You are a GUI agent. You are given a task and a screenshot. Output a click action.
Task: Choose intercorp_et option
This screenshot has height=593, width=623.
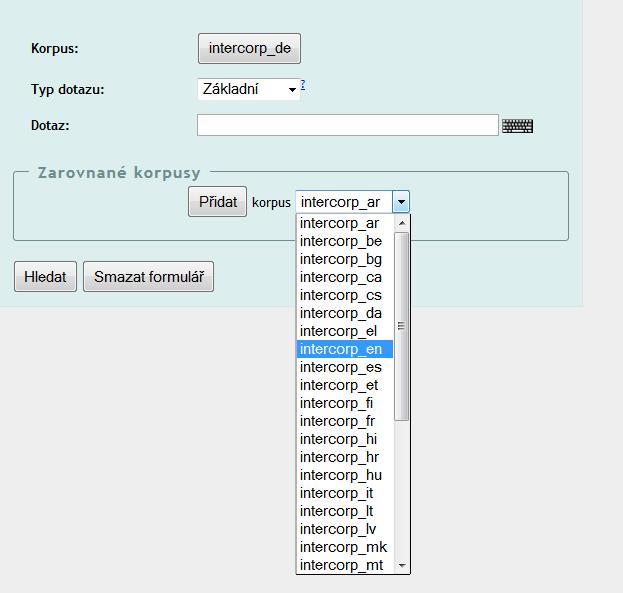345,385
